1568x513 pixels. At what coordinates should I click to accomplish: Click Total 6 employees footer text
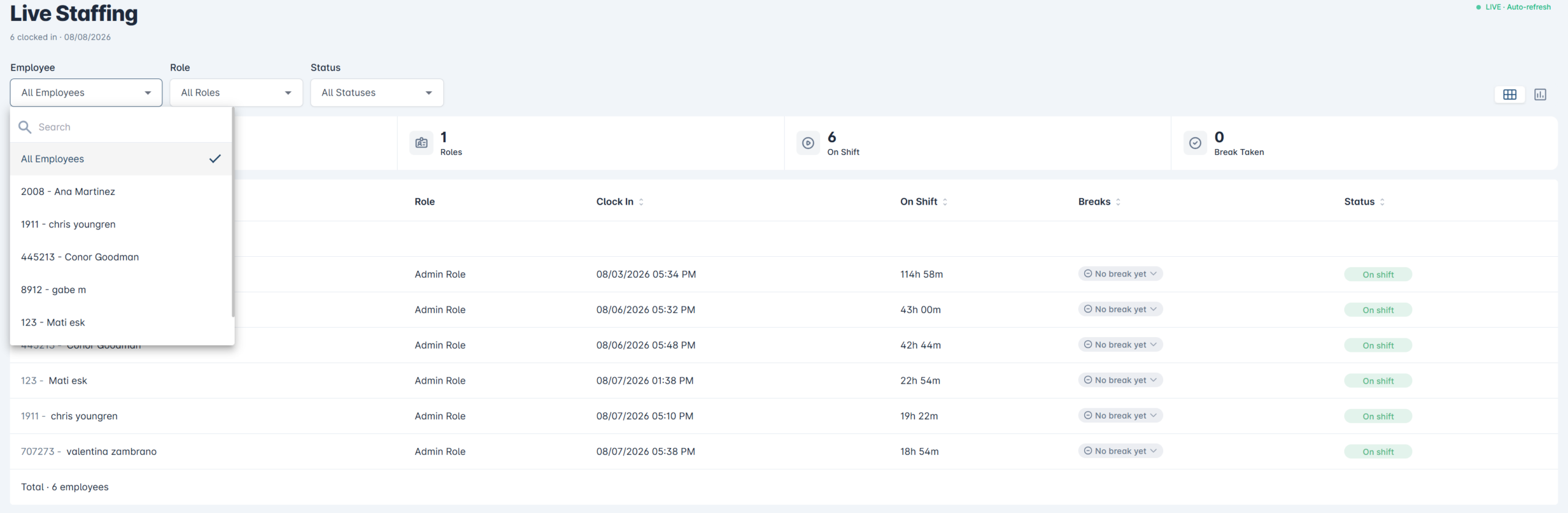pos(65,487)
